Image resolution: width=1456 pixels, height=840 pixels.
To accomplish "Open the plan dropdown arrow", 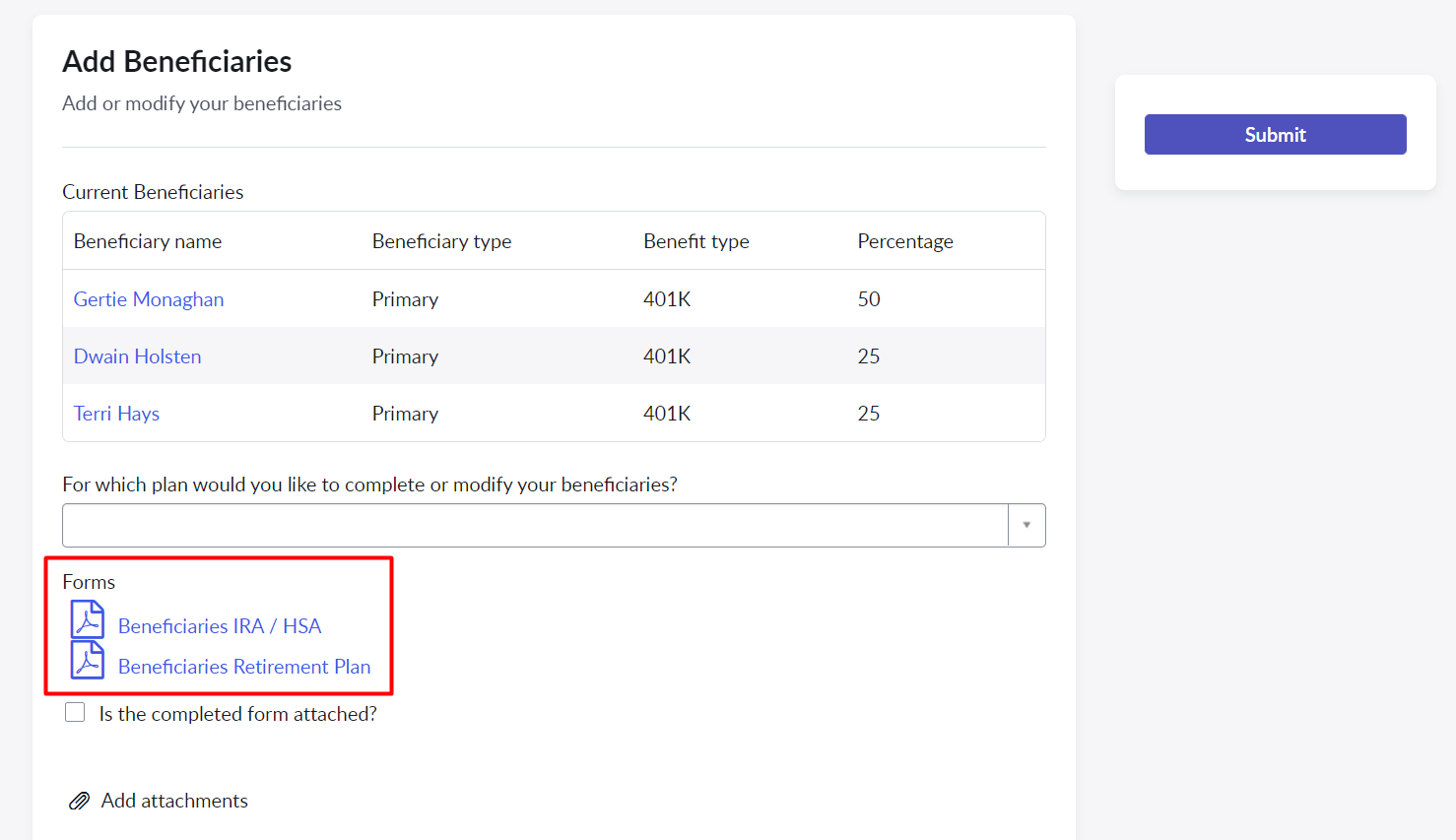I will (x=1026, y=525).
